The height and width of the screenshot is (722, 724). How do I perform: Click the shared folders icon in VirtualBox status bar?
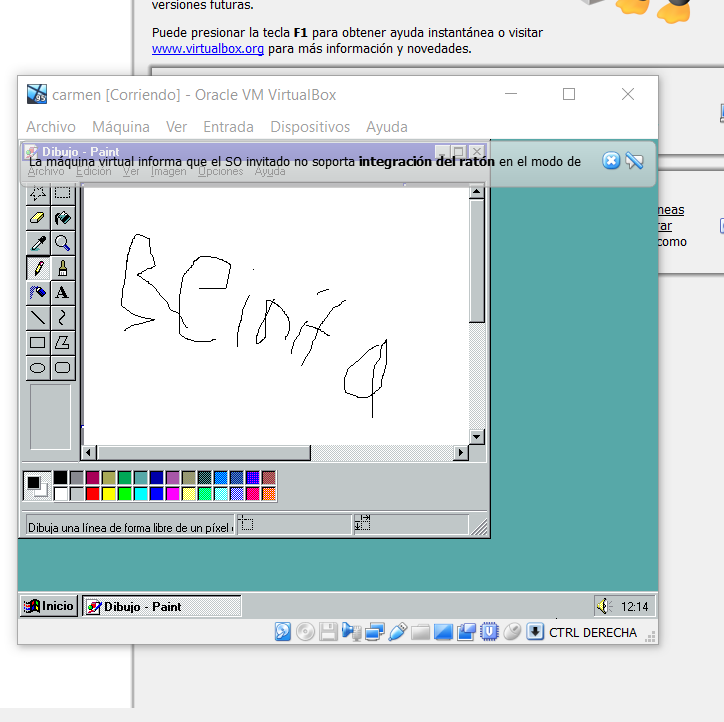click(x=420, y=632)
